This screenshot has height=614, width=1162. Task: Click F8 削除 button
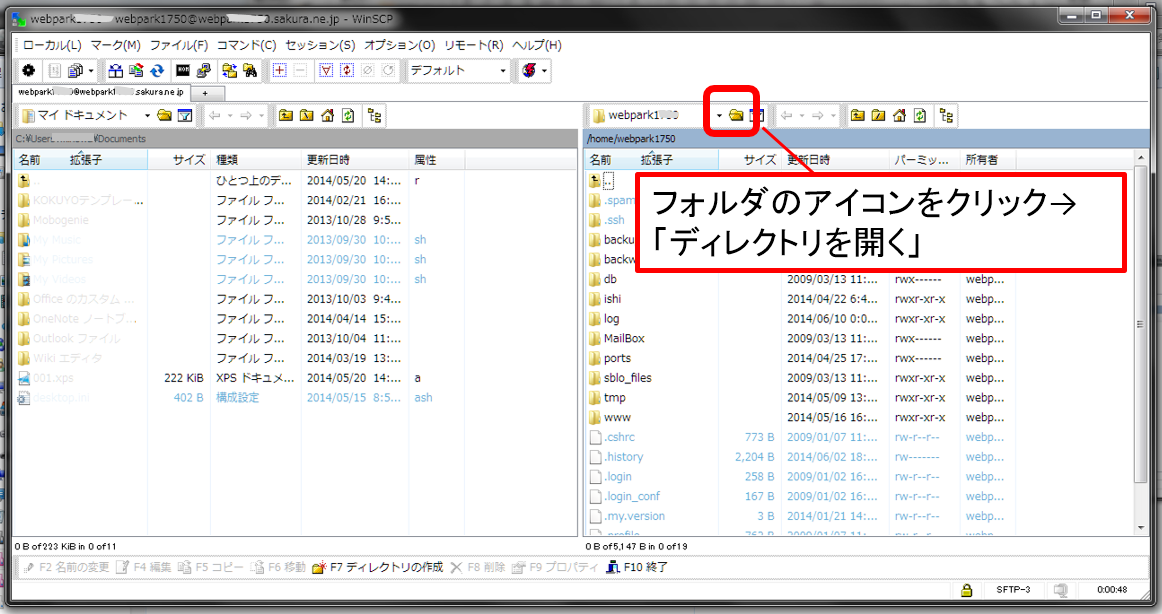[x=478, y=567]
